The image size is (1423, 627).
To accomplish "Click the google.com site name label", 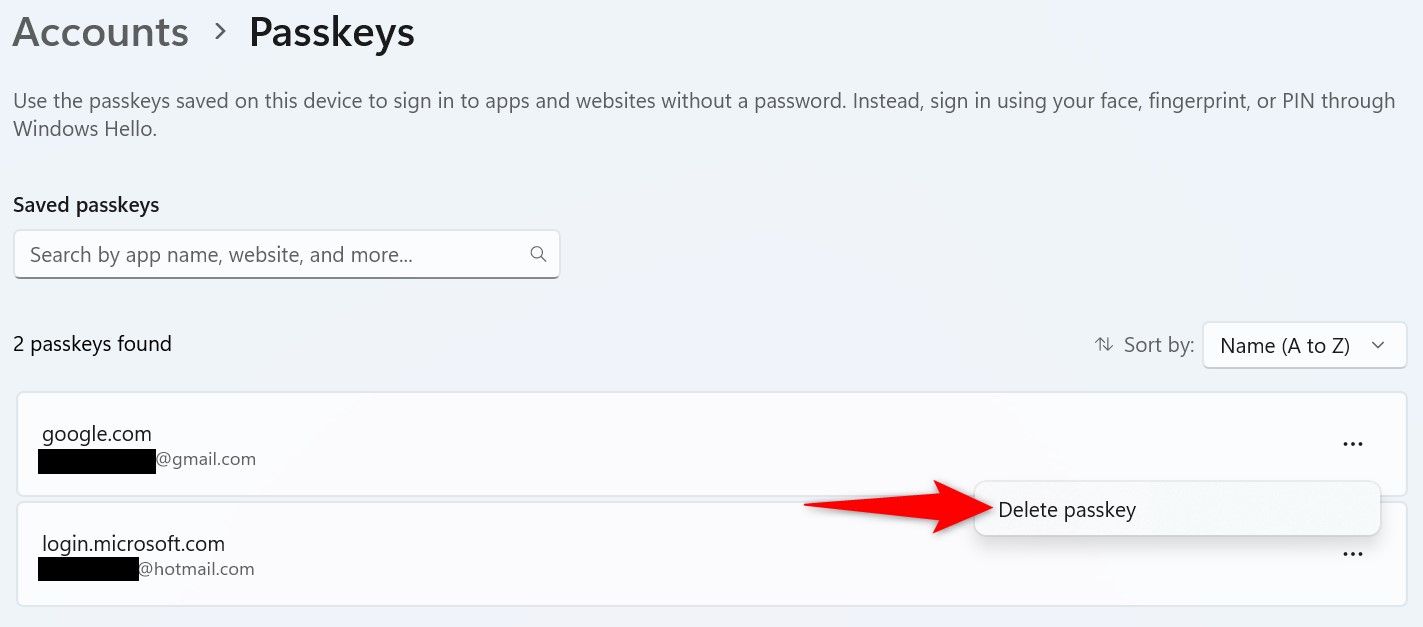I will coord(96,433).
